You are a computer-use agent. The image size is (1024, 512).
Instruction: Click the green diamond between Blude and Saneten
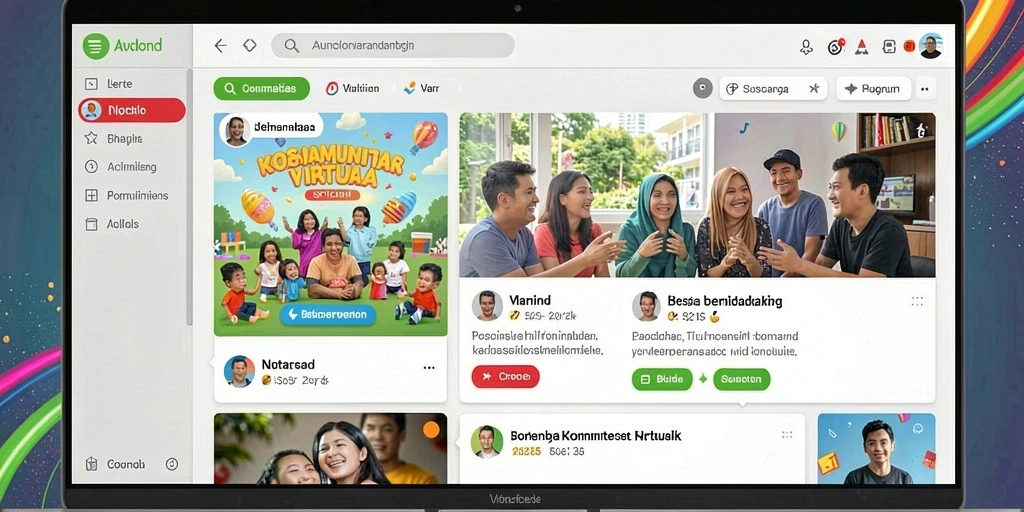[x=703, y=379]
